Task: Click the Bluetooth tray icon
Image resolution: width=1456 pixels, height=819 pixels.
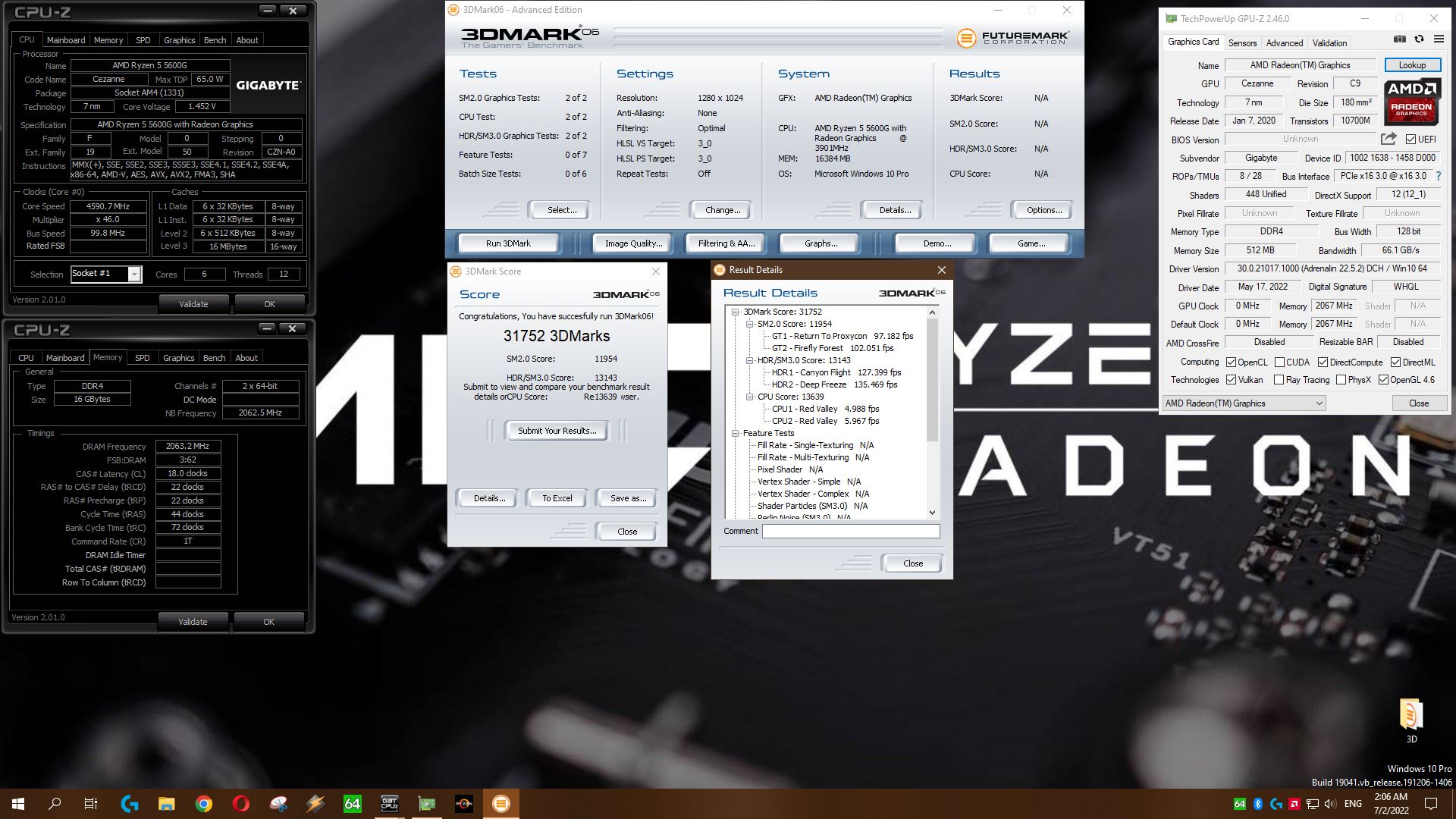Action: point(1257,804)
